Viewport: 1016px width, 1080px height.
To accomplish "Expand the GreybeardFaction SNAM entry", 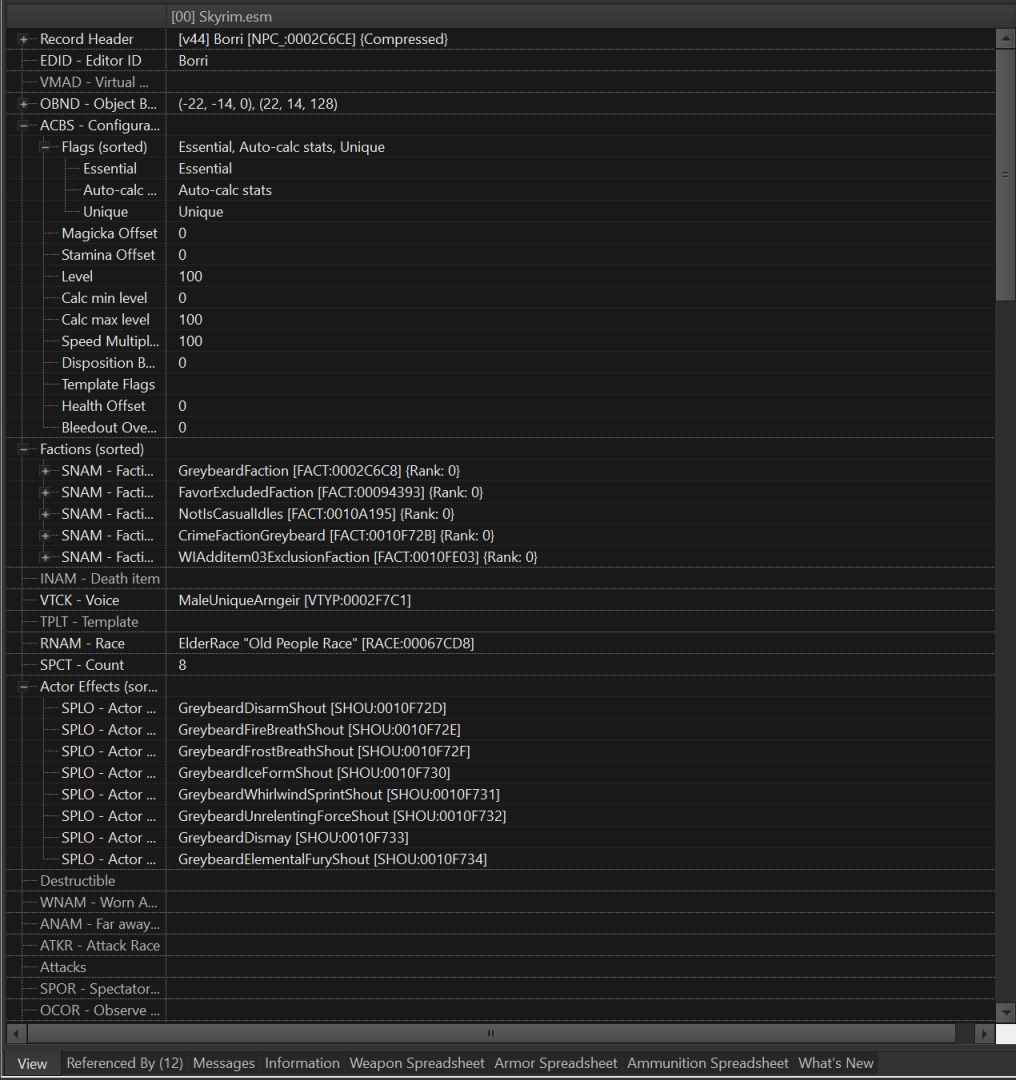I will (x=45, y=471).
